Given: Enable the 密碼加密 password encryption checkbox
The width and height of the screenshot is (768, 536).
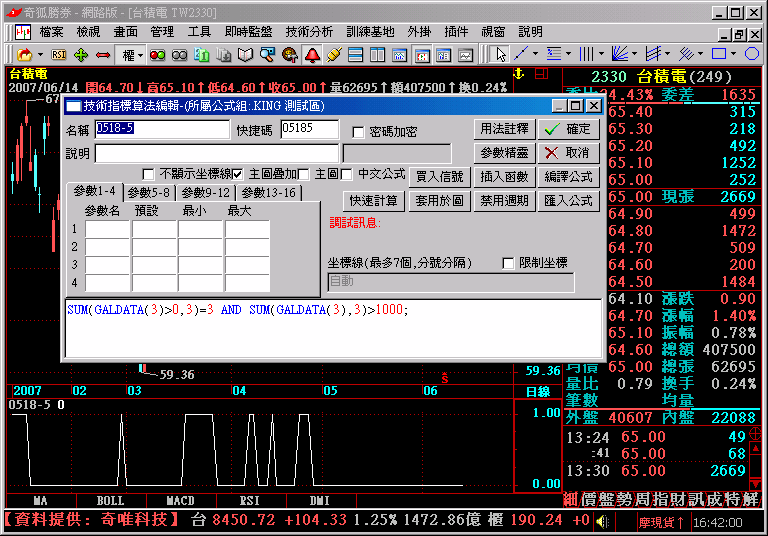Looking at the screenshot, I should coord(359,132).
